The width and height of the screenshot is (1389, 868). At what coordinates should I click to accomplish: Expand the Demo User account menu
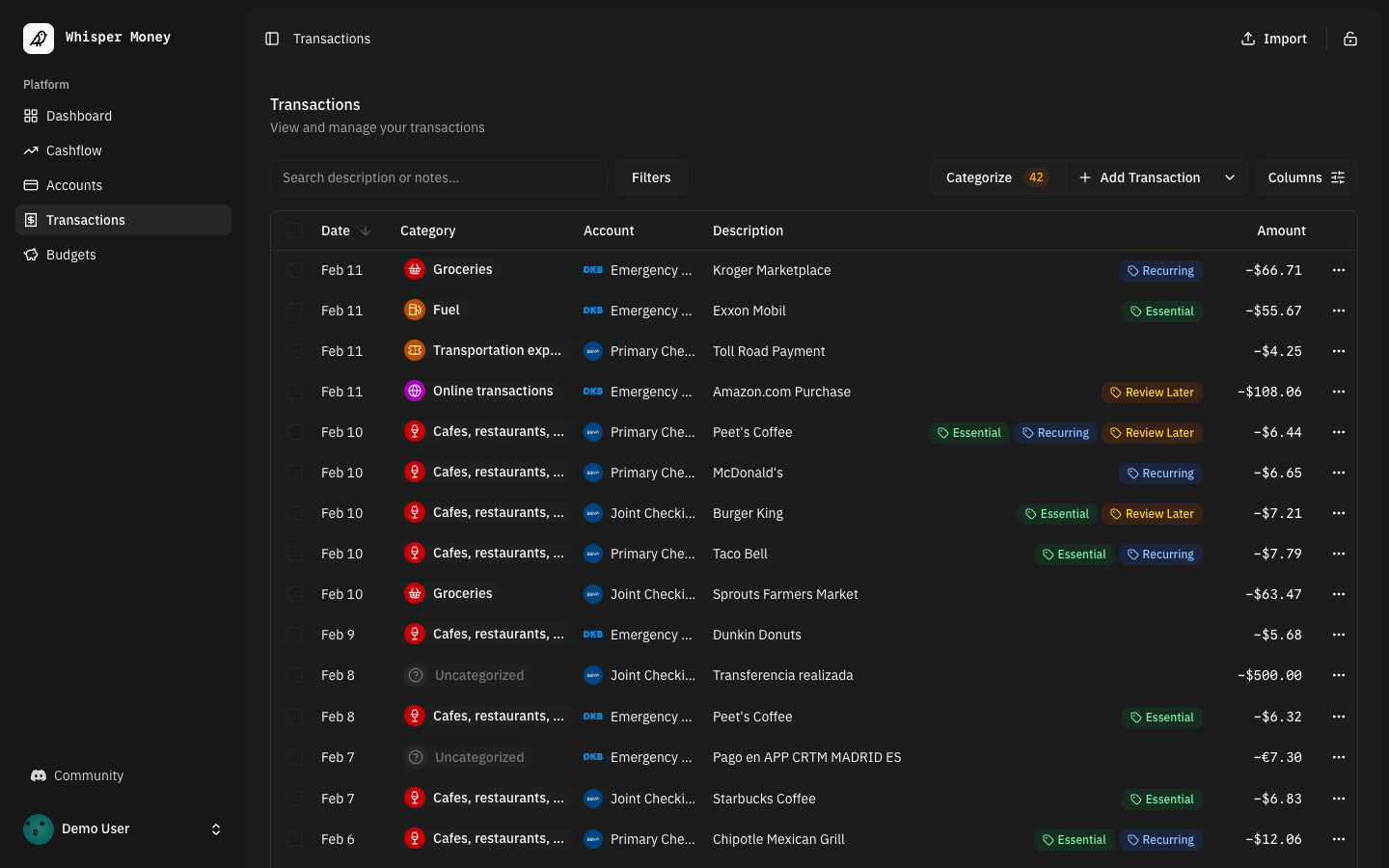[x=216, y=828]
